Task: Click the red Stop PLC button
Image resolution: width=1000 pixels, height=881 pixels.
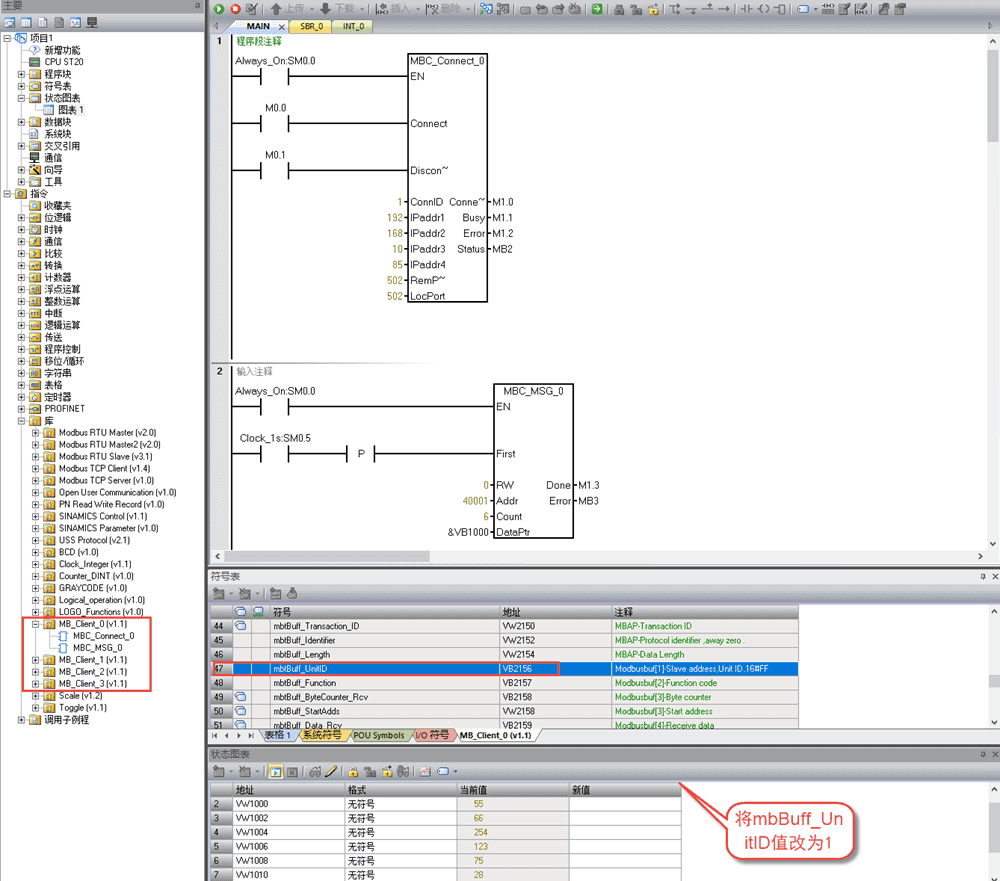Action: click(236, 9)
